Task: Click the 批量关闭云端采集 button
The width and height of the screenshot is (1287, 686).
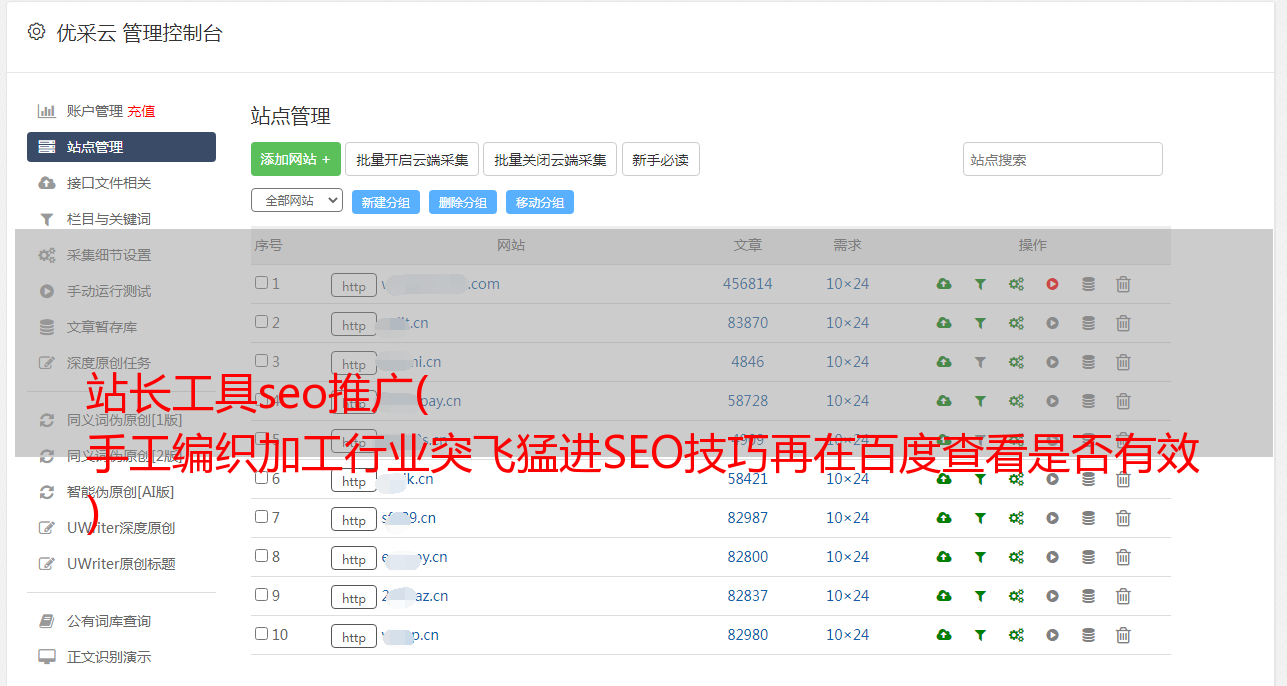Action: coord(550,159)
